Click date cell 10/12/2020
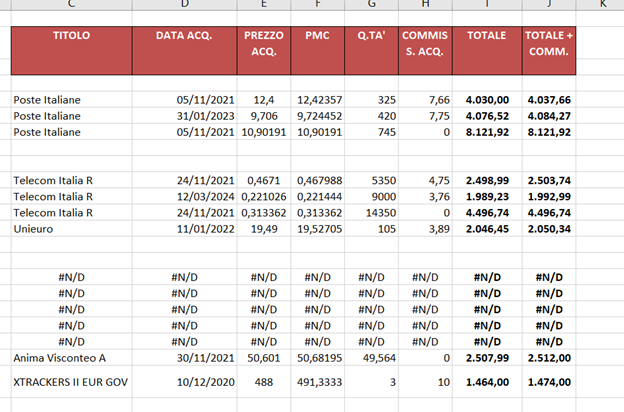 point(185,382)
